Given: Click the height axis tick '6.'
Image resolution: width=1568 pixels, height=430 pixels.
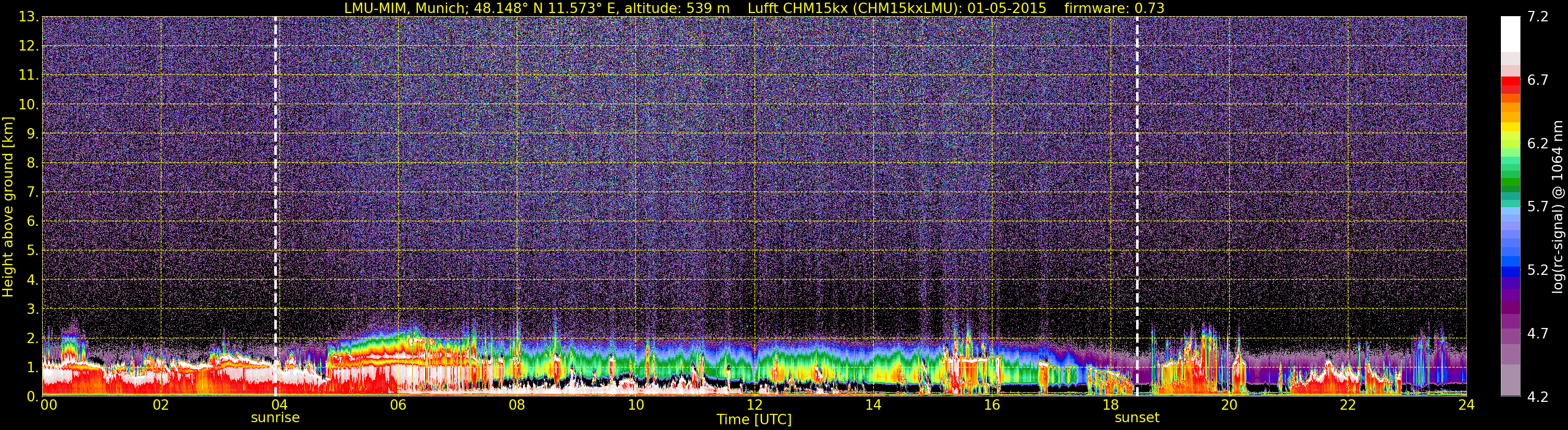Looking at the screenshot, I should 33,221.
